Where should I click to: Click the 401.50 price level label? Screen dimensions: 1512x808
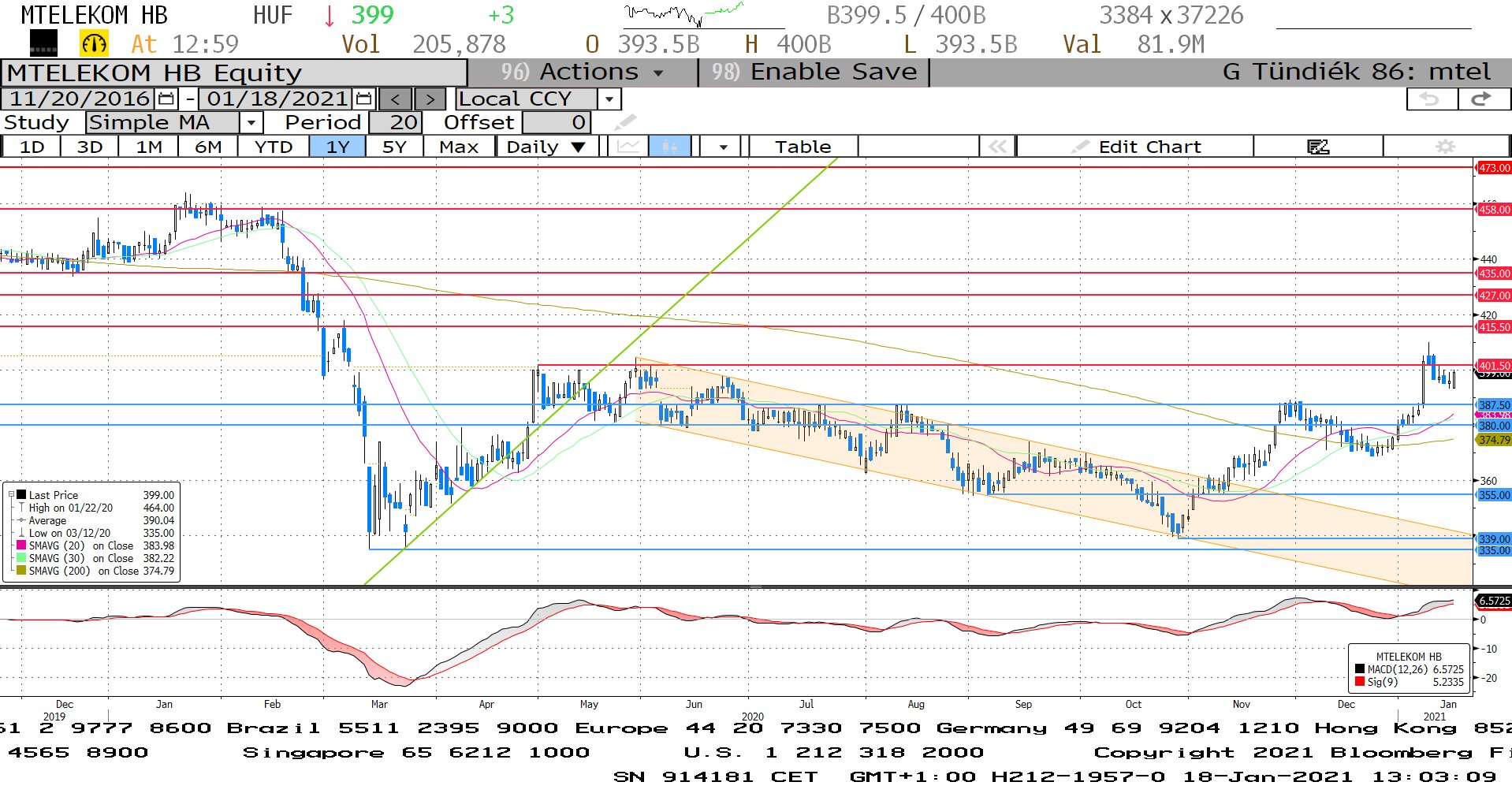(x=1493, y=366)
